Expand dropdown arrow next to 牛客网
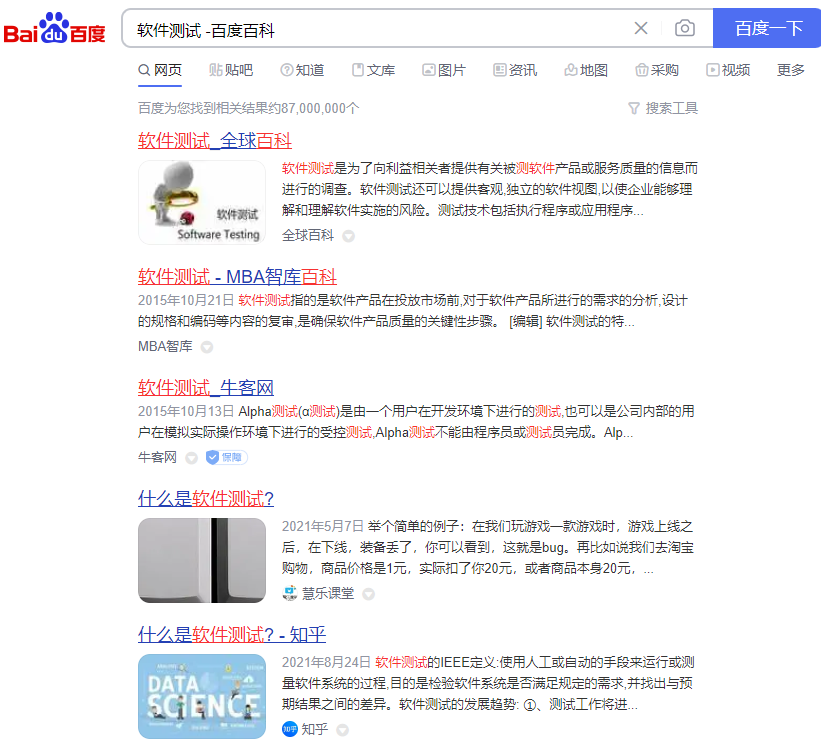 192,459
